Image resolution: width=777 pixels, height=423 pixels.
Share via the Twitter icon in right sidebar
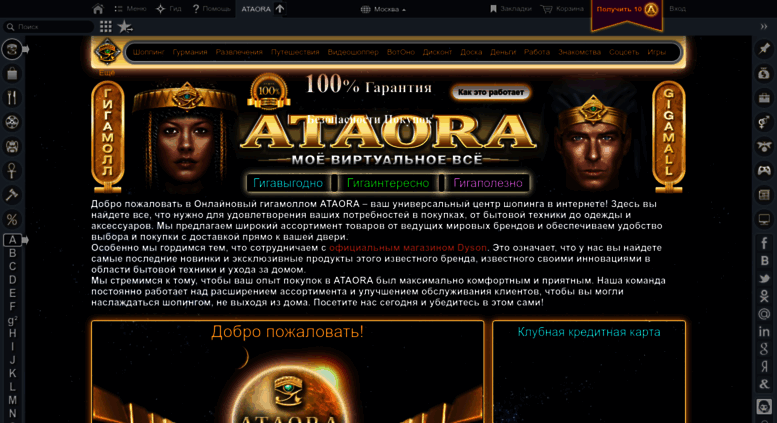point(764,279)
